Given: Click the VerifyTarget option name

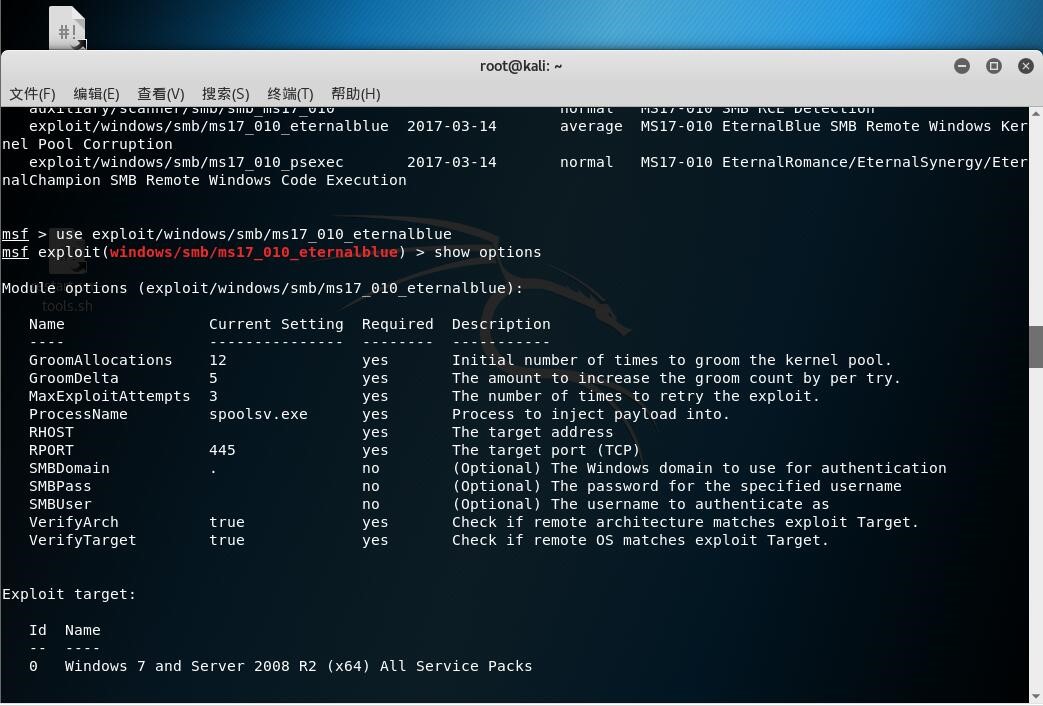Looking at the screenshot, I should point(82,540).
